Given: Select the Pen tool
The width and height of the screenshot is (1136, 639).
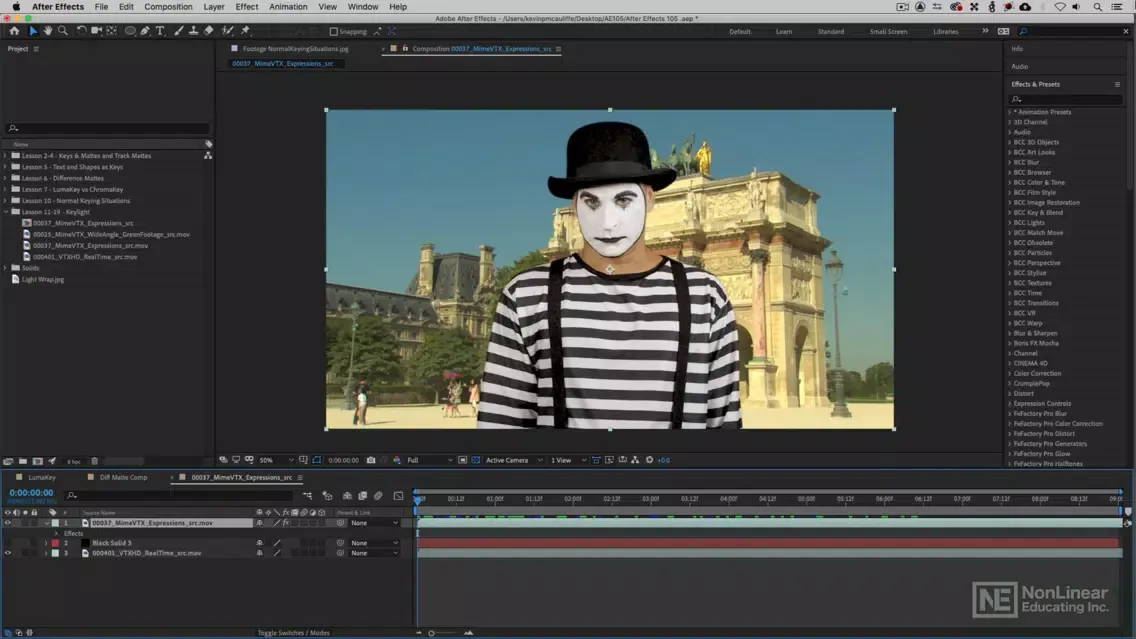Looking at the screenshot, I should [145, 31].
